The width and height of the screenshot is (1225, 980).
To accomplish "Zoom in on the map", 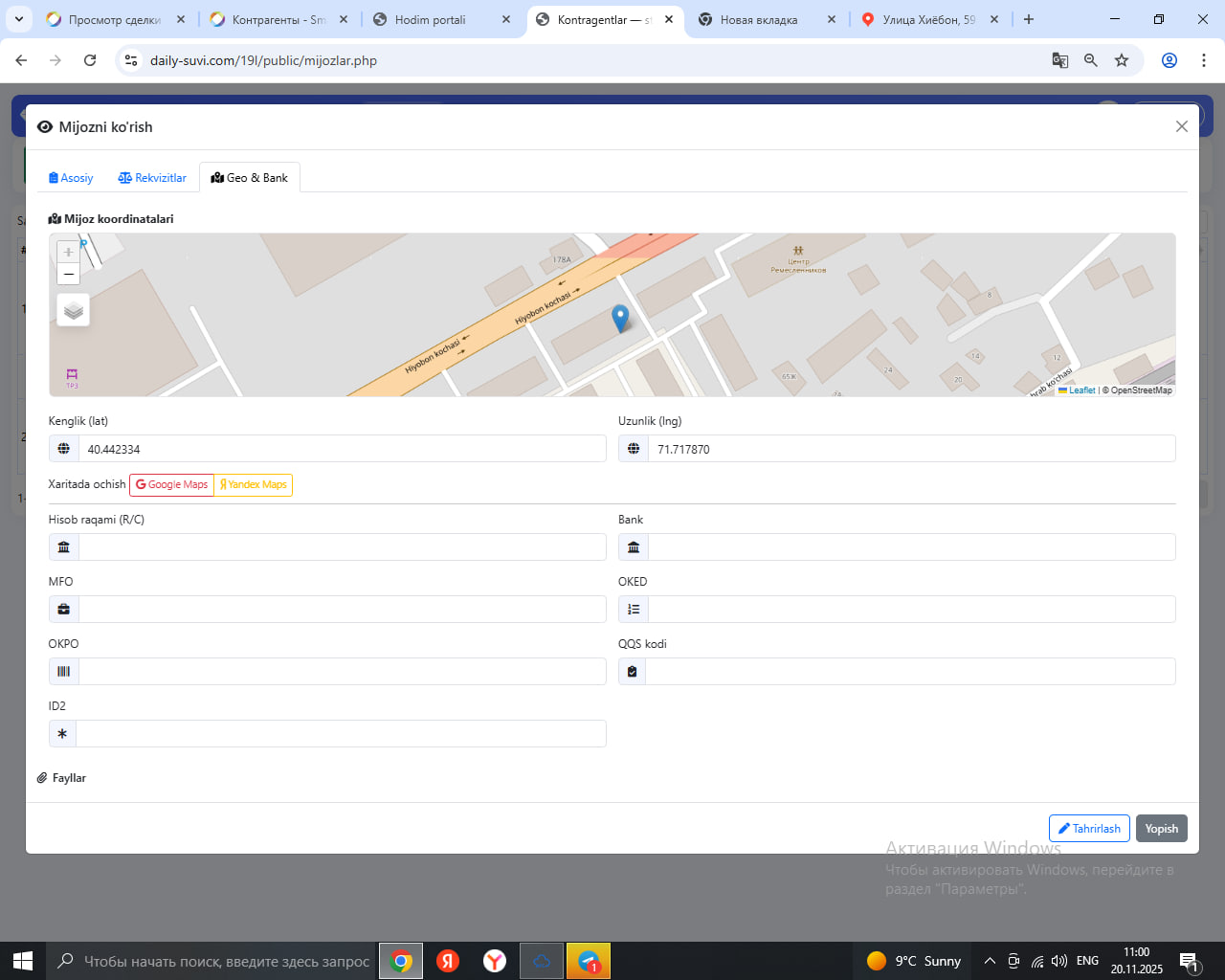I will (x=68, y=252).
